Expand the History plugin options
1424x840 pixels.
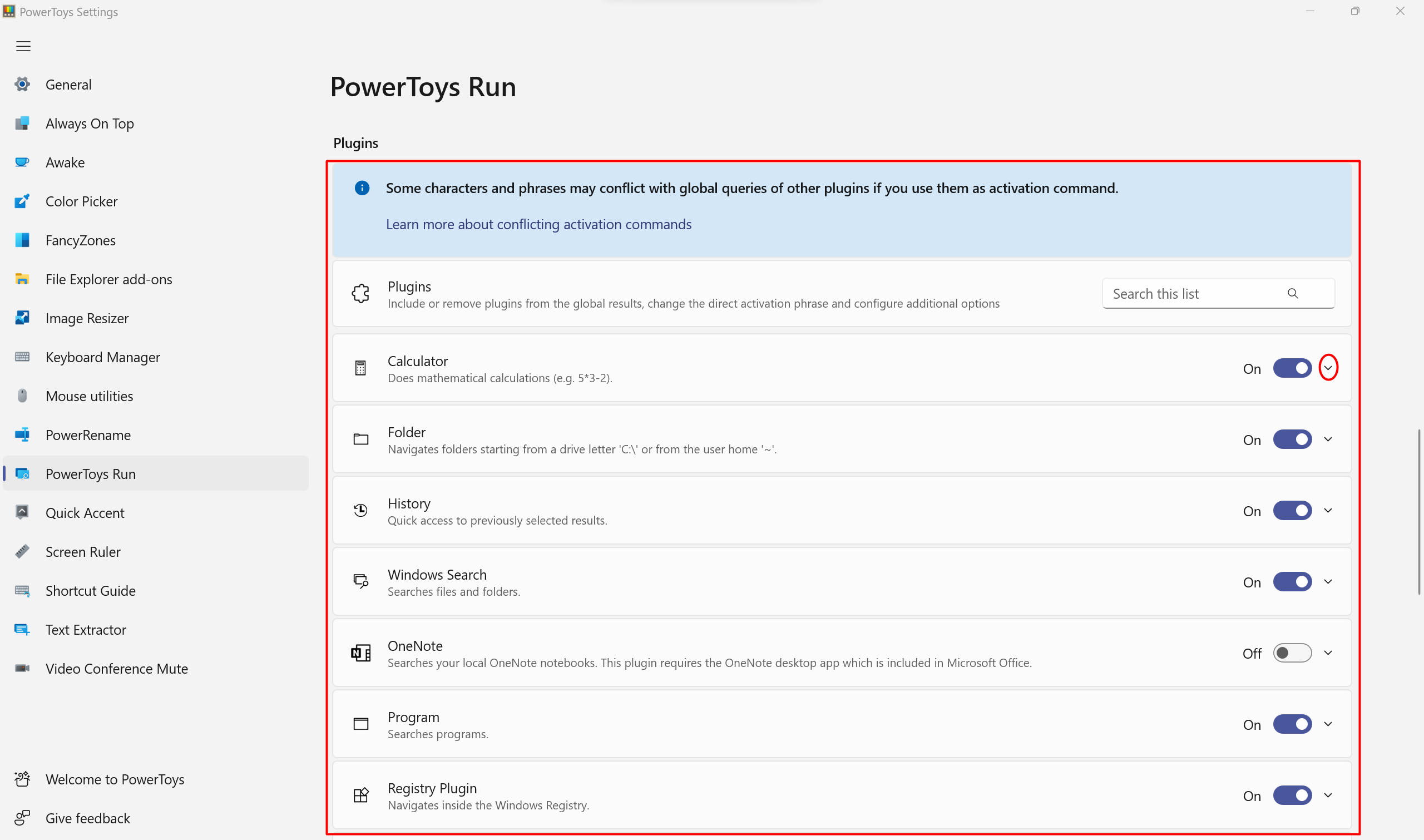(x=1329, y=510)
